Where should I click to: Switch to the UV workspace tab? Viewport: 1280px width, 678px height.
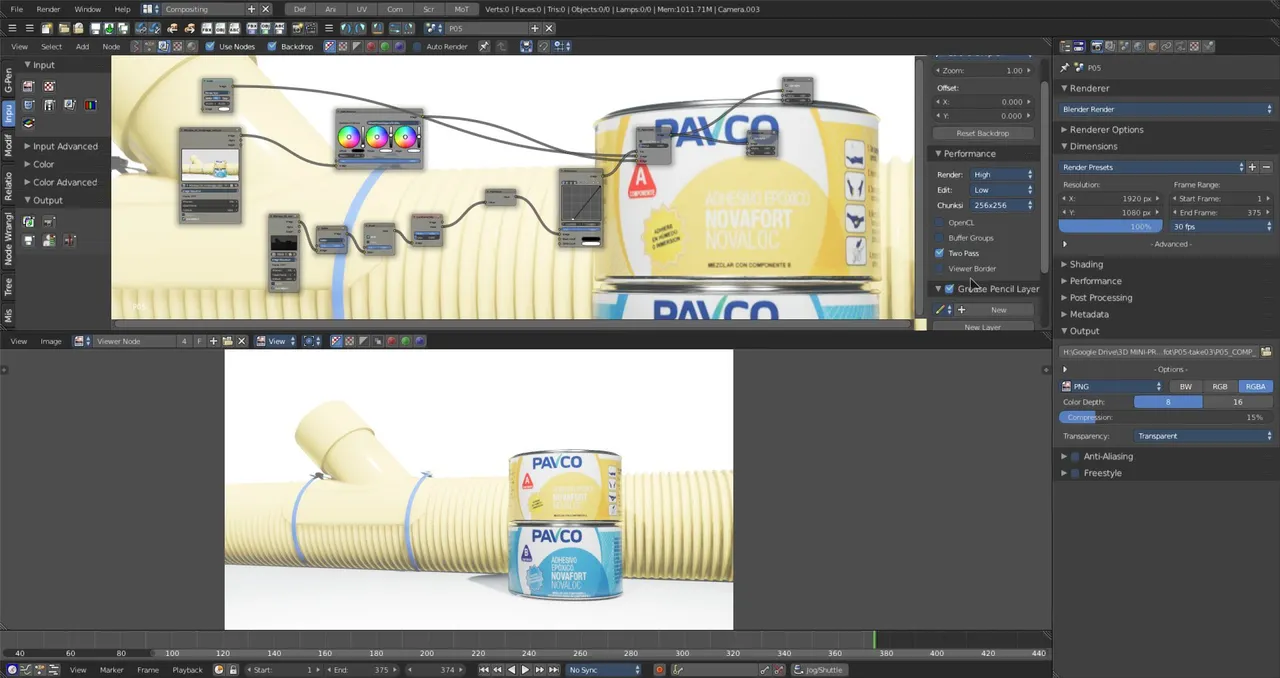(362, 9)
